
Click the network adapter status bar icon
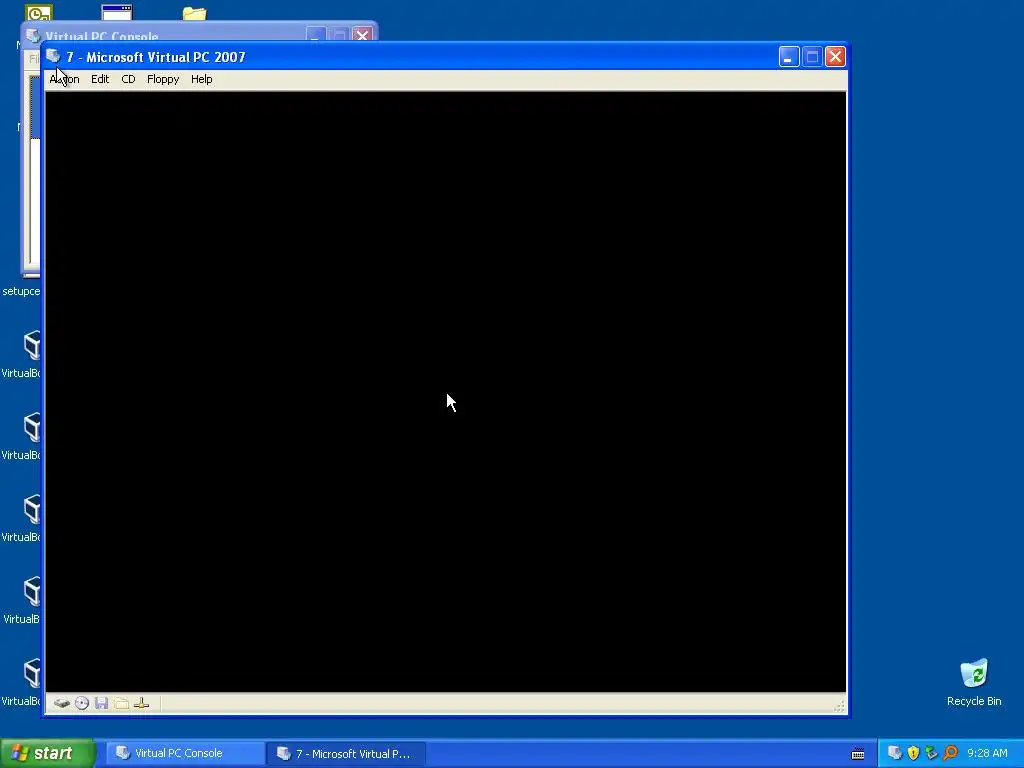coord(141,703)
